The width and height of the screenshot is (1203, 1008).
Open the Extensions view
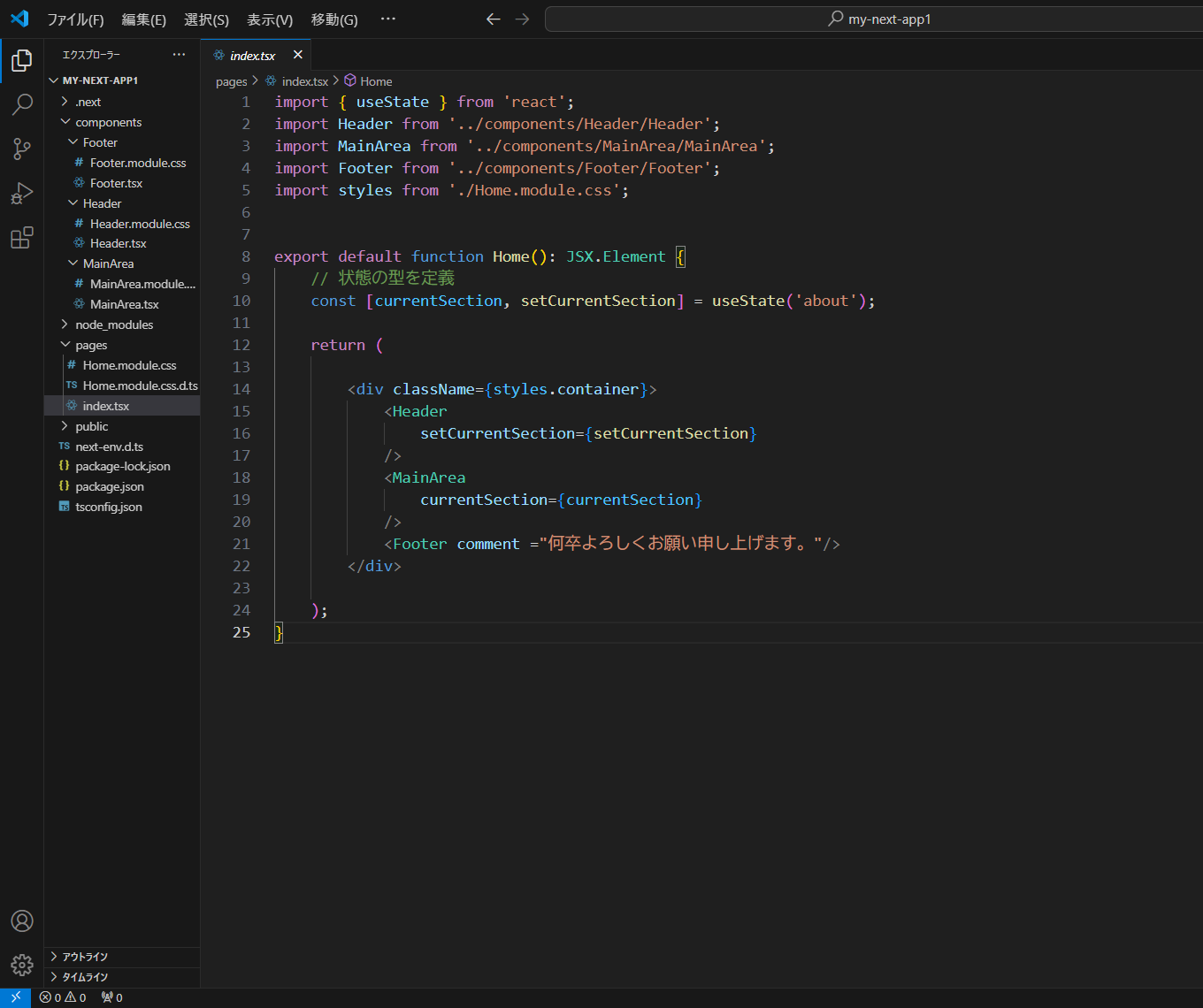point(22,238)
